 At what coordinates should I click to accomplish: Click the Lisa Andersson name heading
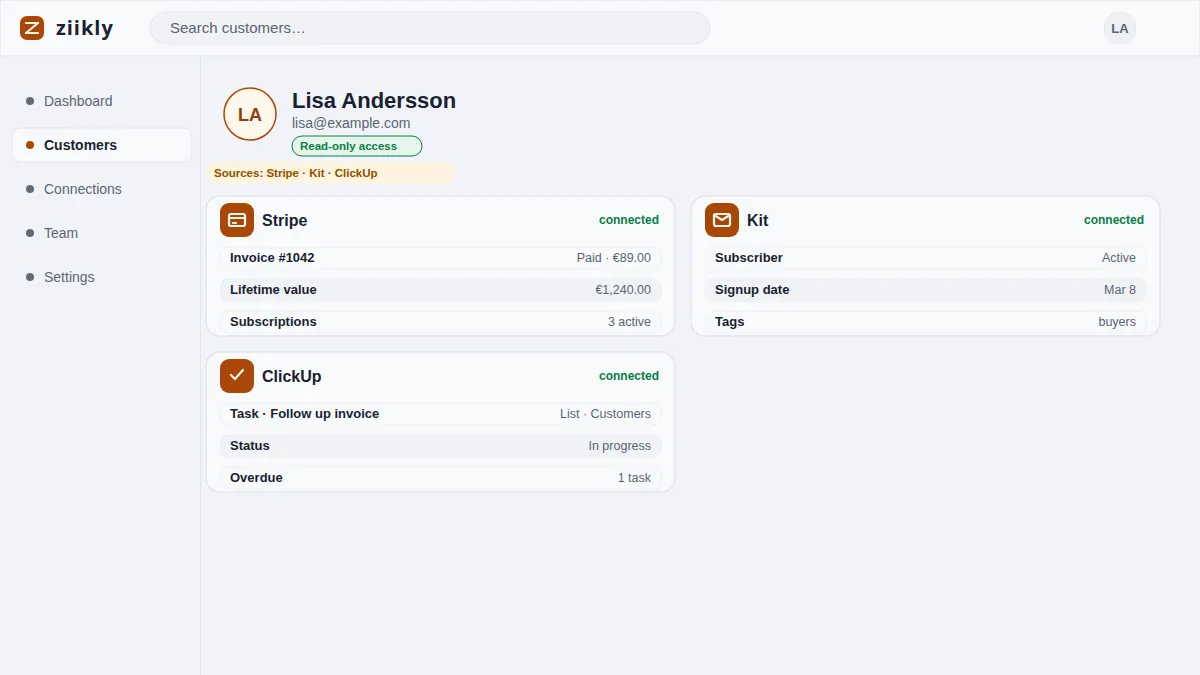374,101
